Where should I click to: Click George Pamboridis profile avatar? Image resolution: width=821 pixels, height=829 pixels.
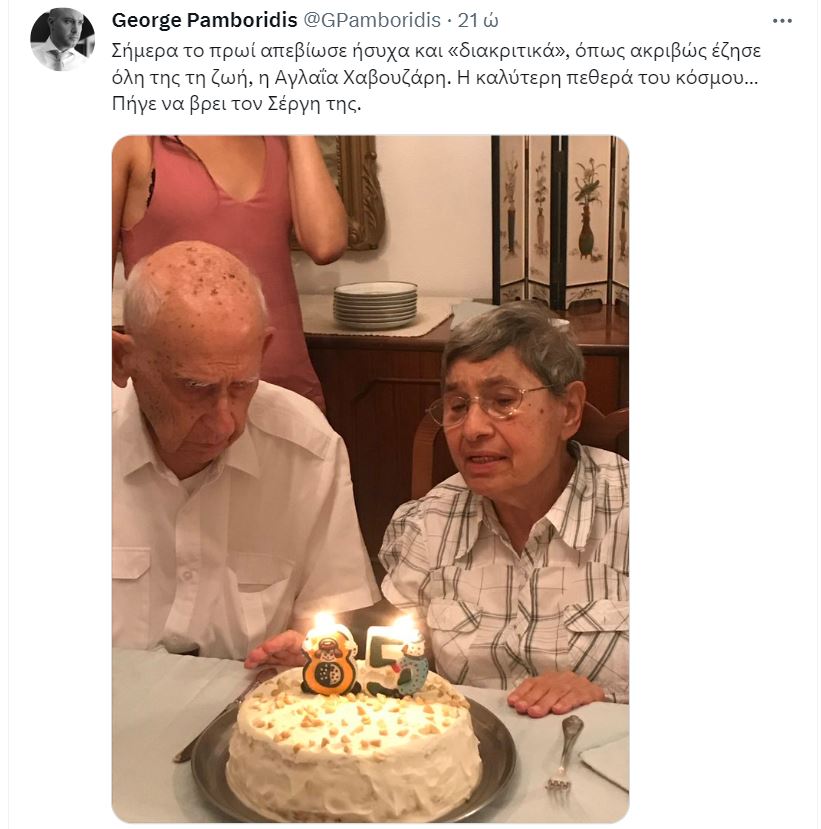click(x=62, y=39)
